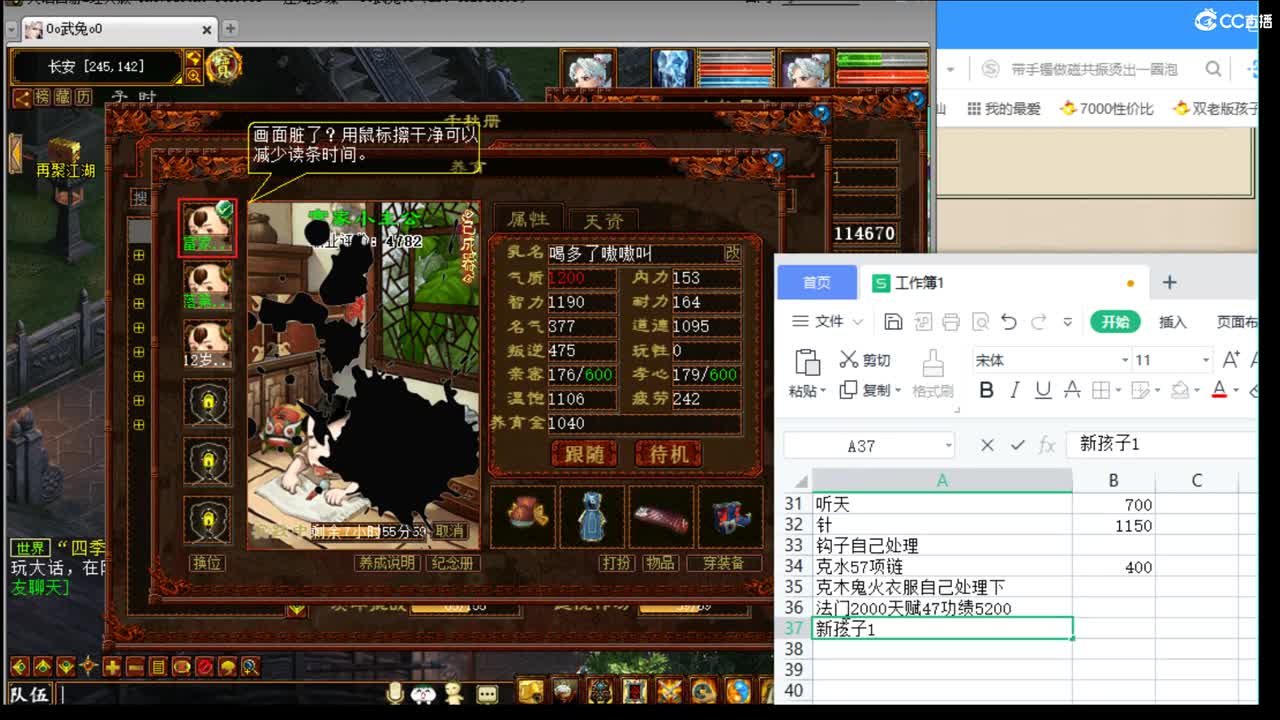This screenshot has width=1280, height=720.
Task: Toggle italic formatting in WPS
Action: pyautogui.click(x=1015, y=390)
